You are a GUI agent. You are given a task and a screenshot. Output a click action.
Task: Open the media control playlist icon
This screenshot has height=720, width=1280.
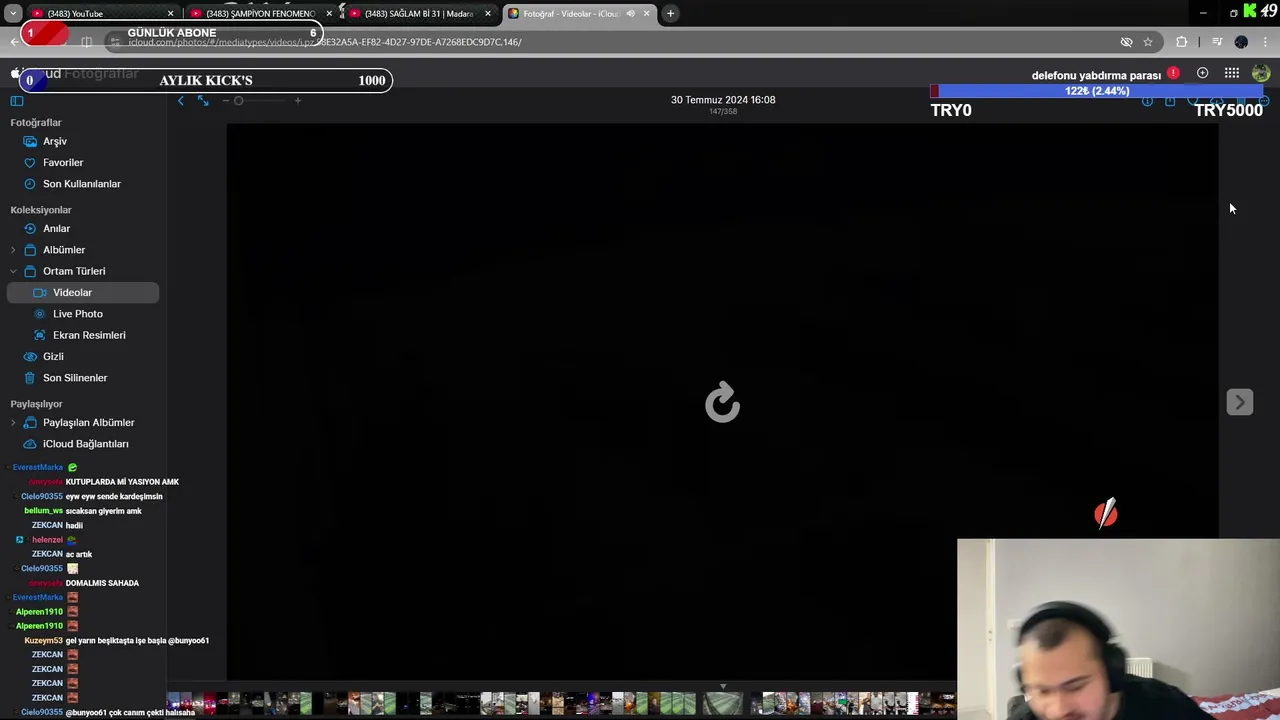[x=1217, y=42]
